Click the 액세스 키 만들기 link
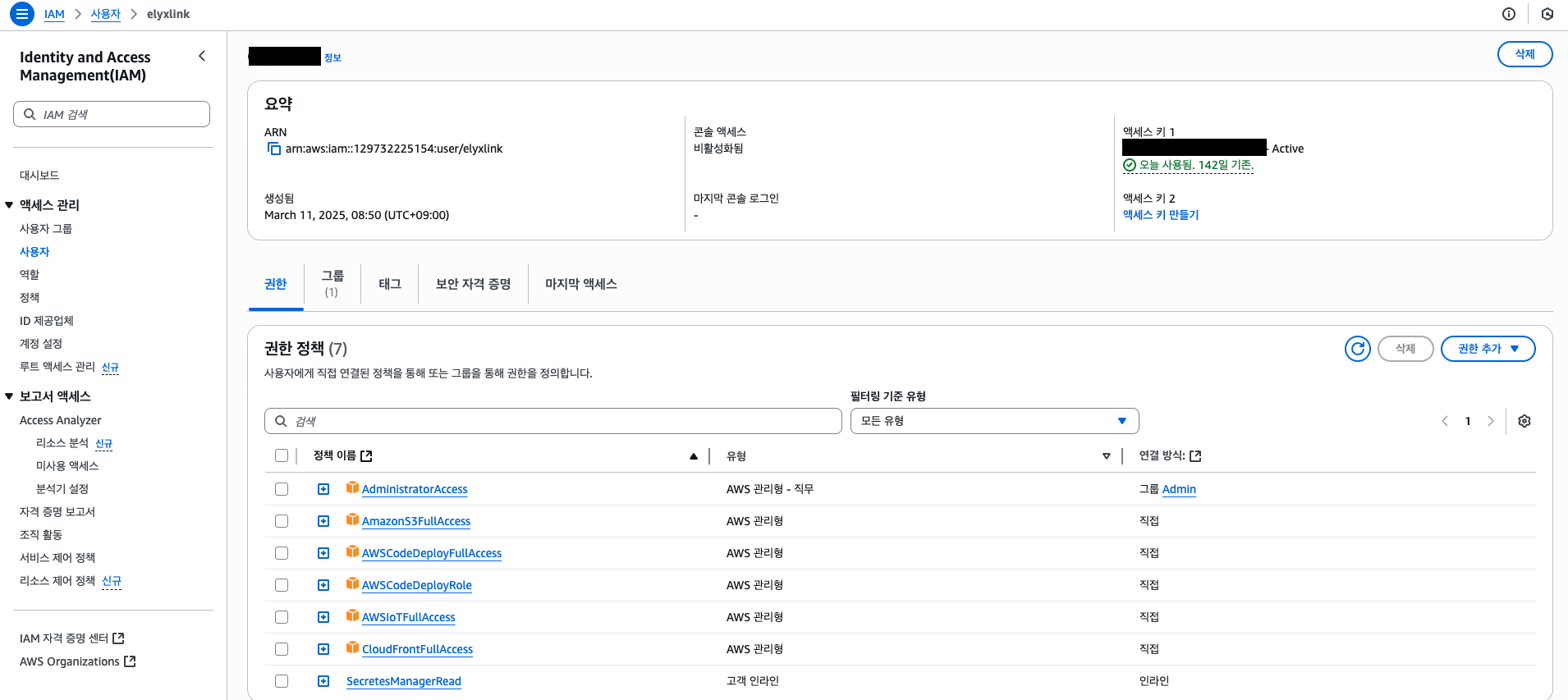 (x=1161, y=215)
